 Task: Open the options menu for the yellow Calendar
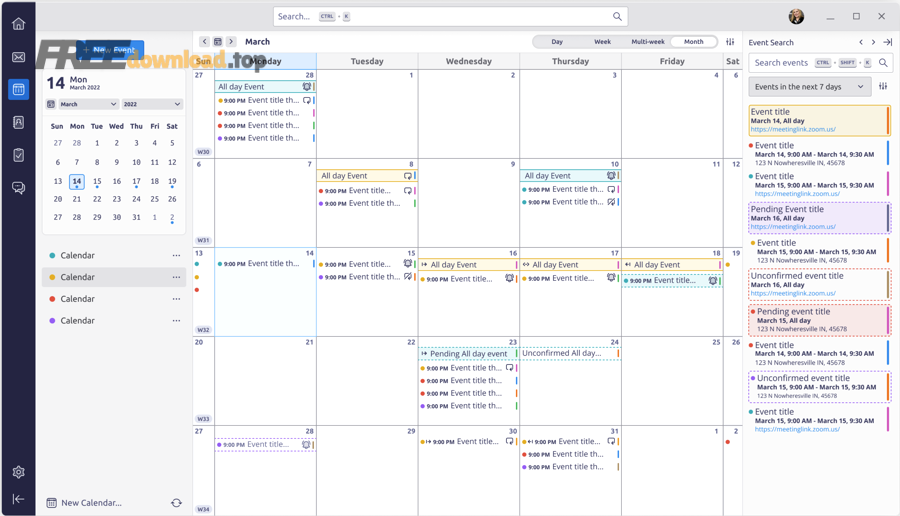[x=176, y=277]
